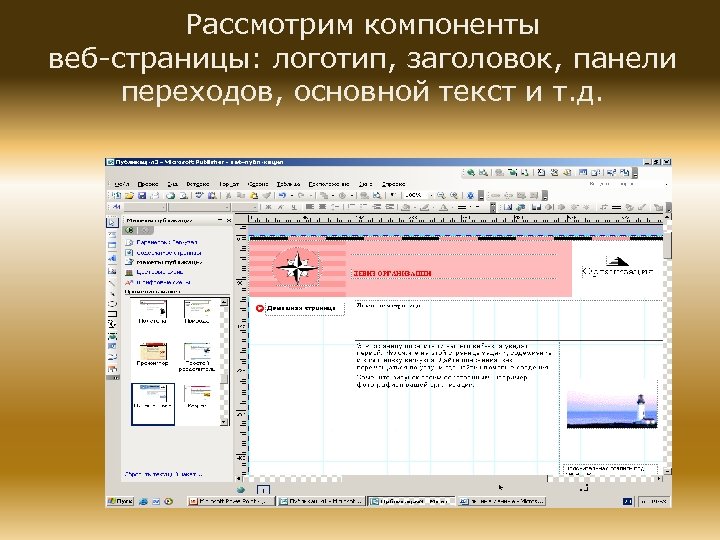Click the Paste clipboard icon
Image resolution: width=720 pixels, height=540 pixels.
tap(253, 196)
